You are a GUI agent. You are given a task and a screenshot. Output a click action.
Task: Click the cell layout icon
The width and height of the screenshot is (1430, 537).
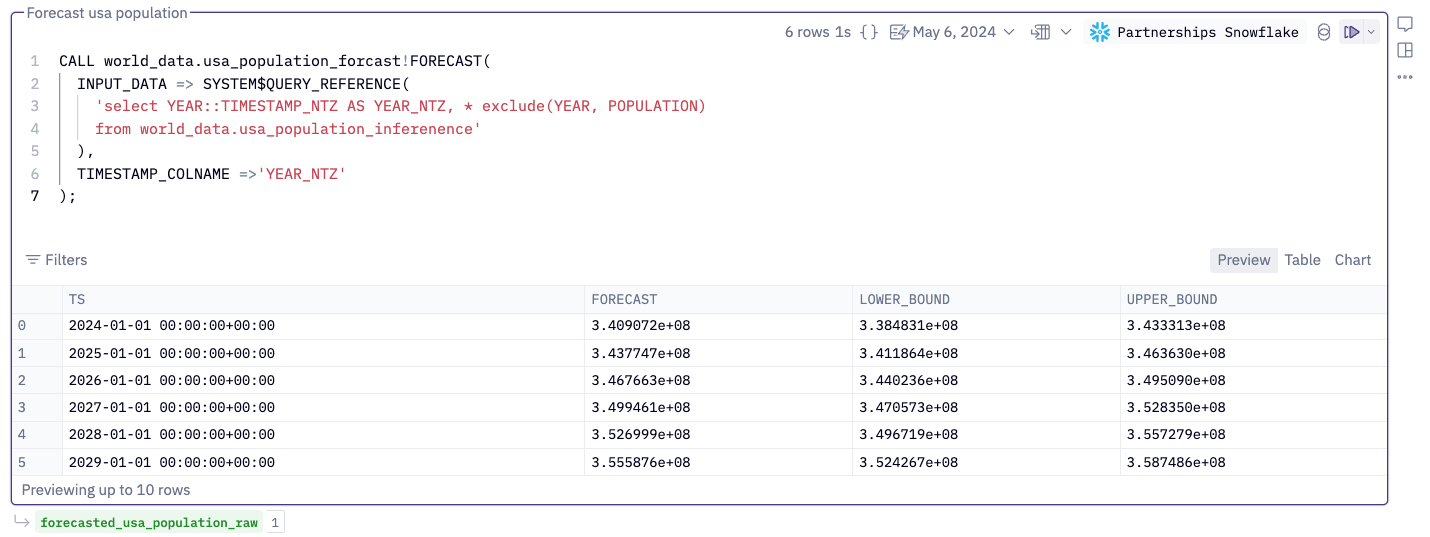pyautogui.click(x=1405, y=51)
